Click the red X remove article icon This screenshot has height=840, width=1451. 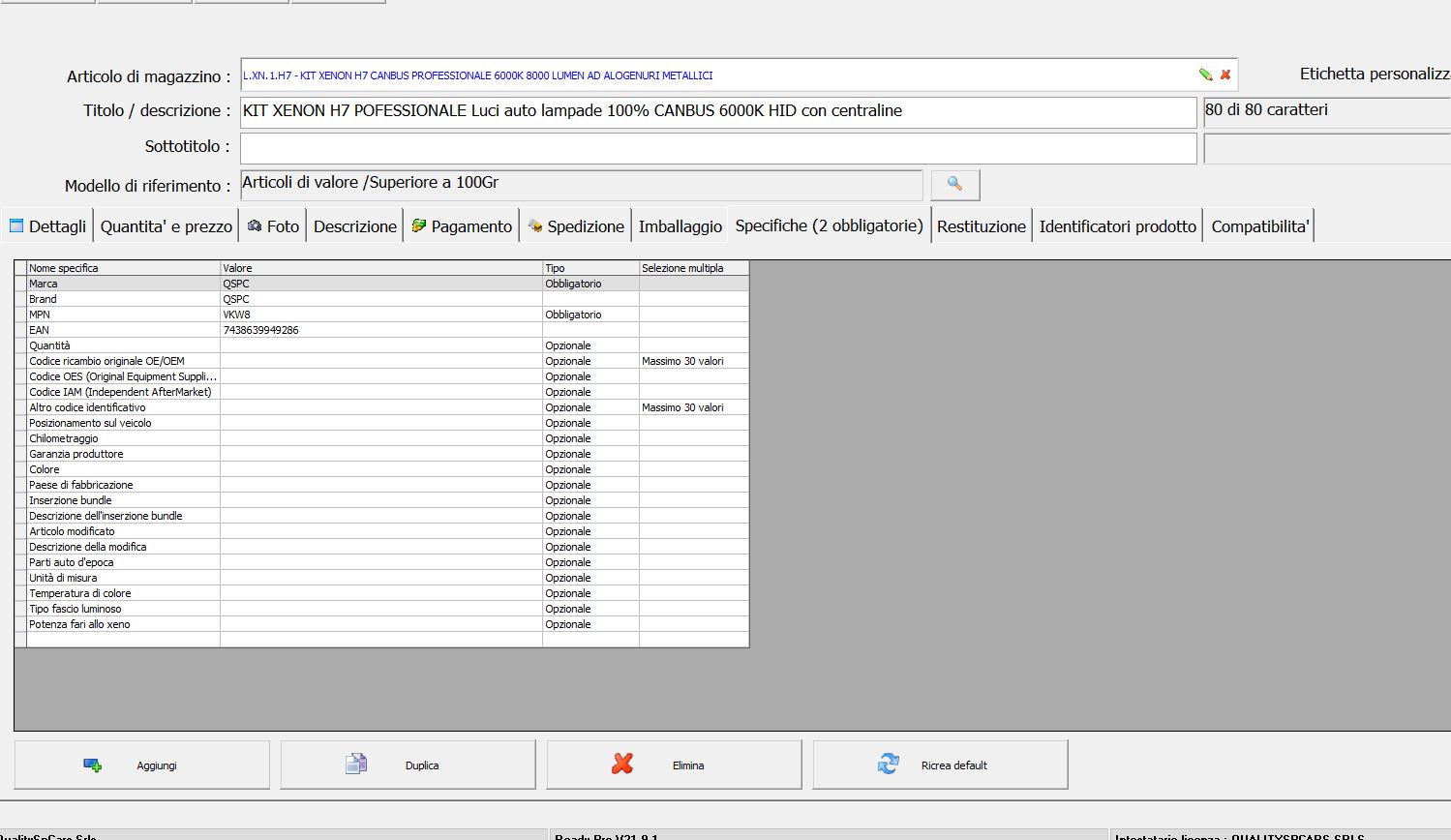coord(1225,75)
